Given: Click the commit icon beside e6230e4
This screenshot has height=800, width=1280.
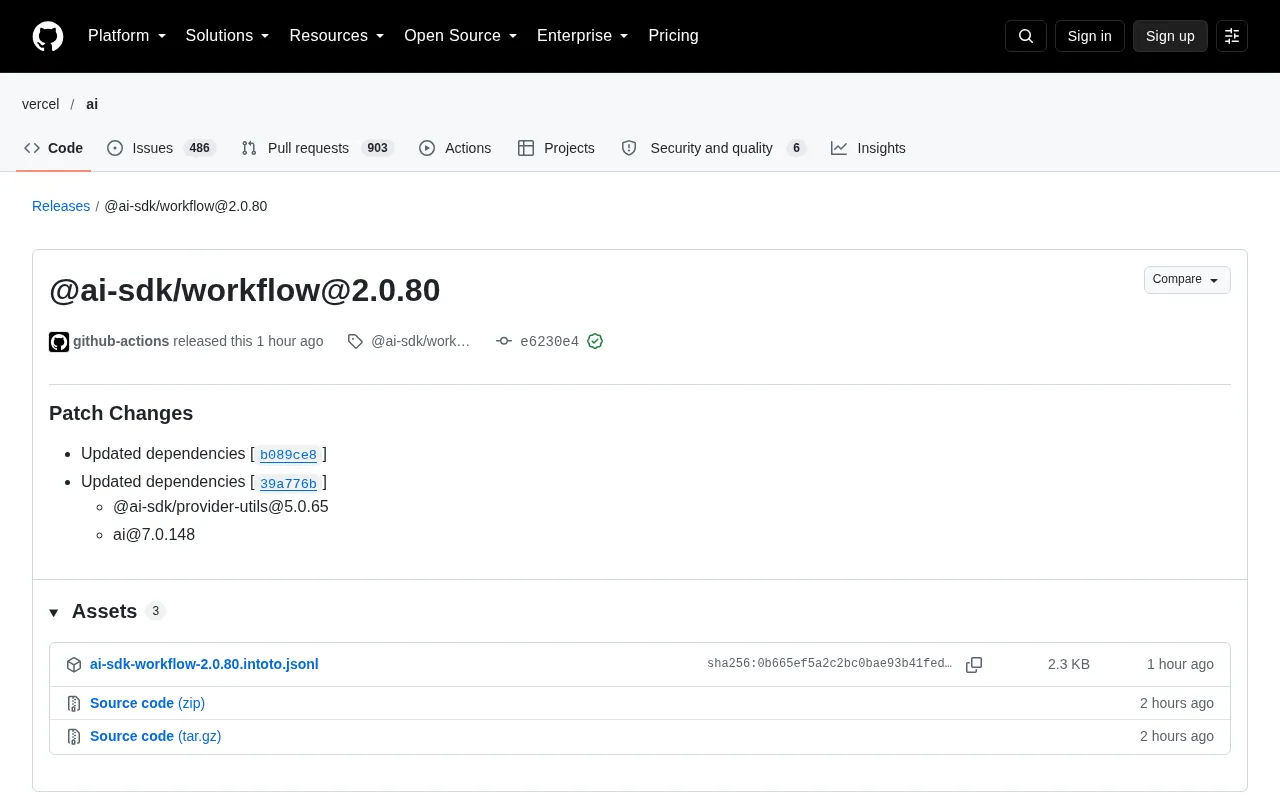Looking at the screenshot, I should (504, 341).
